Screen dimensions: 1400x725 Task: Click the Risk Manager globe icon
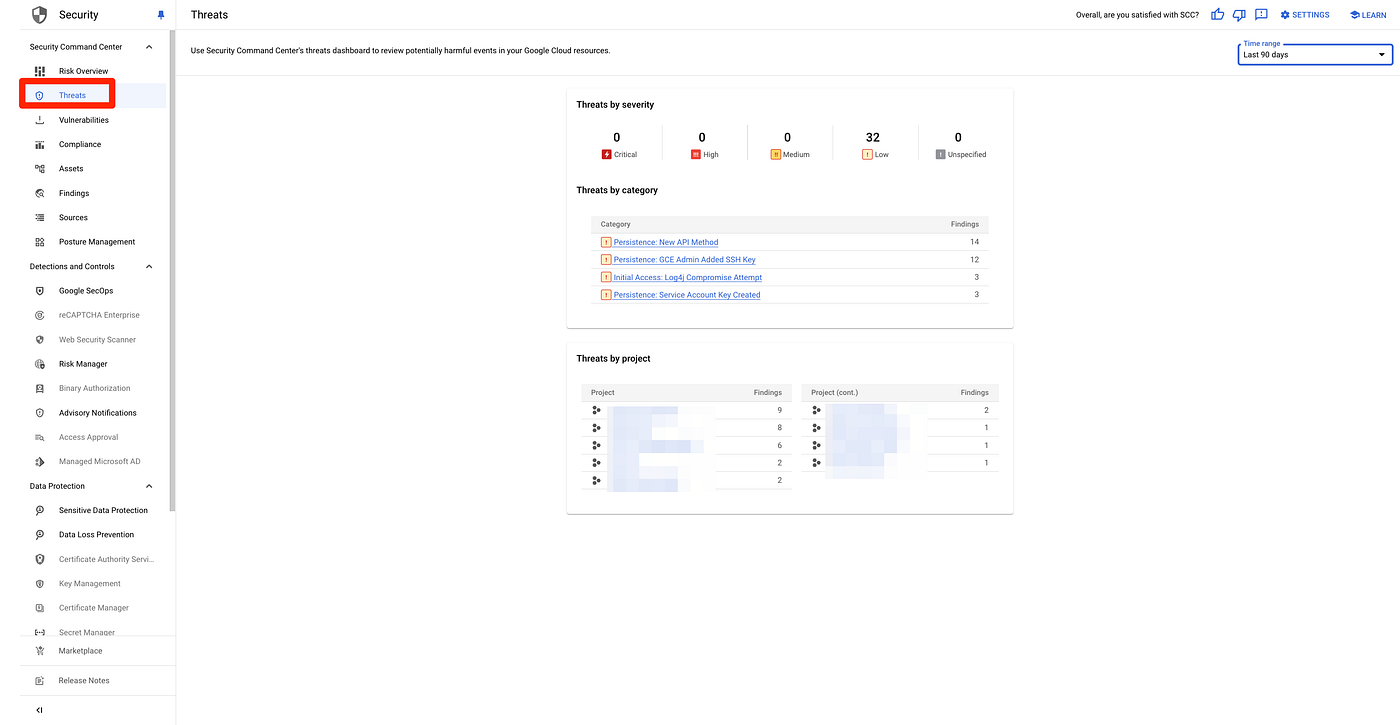coord(40,364)
